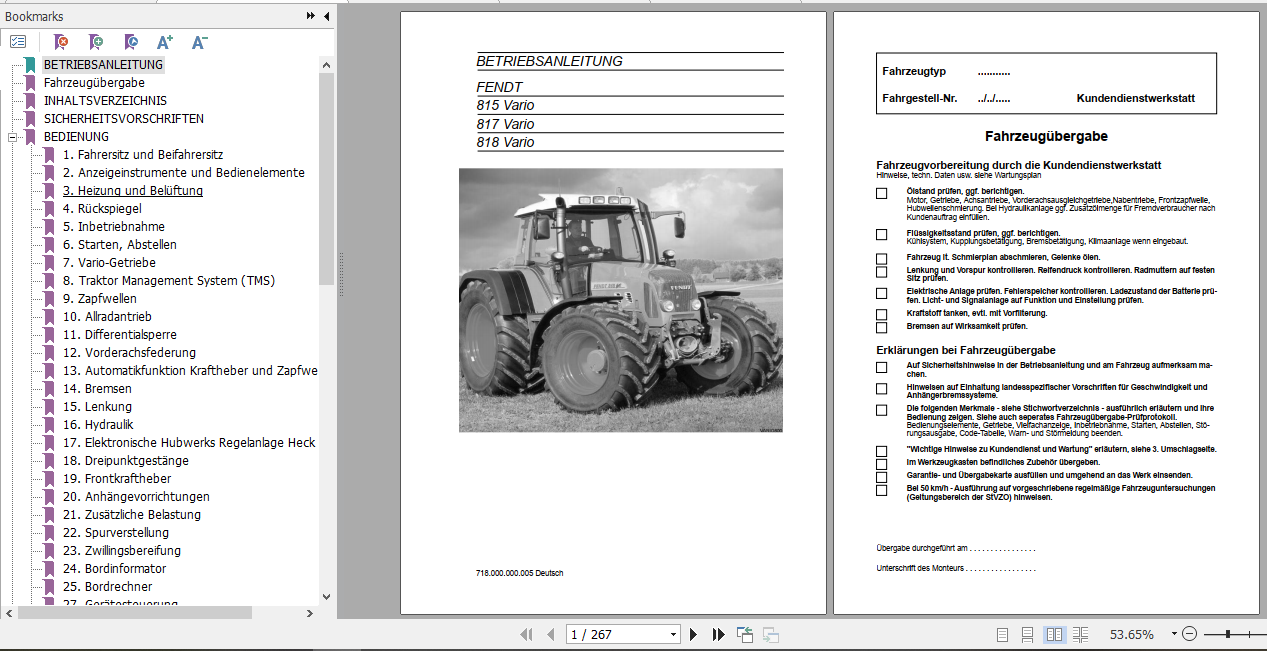The image size is (1267, 651).
Task: Open the INHALTSVERZEICHNIS bookmark
Action: click(105, 101)
